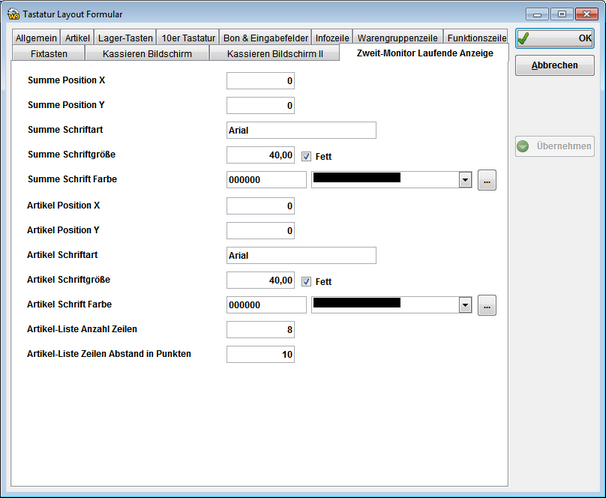Go to the Infozeile tab
The image size is (606, 498).
[332, 38]
